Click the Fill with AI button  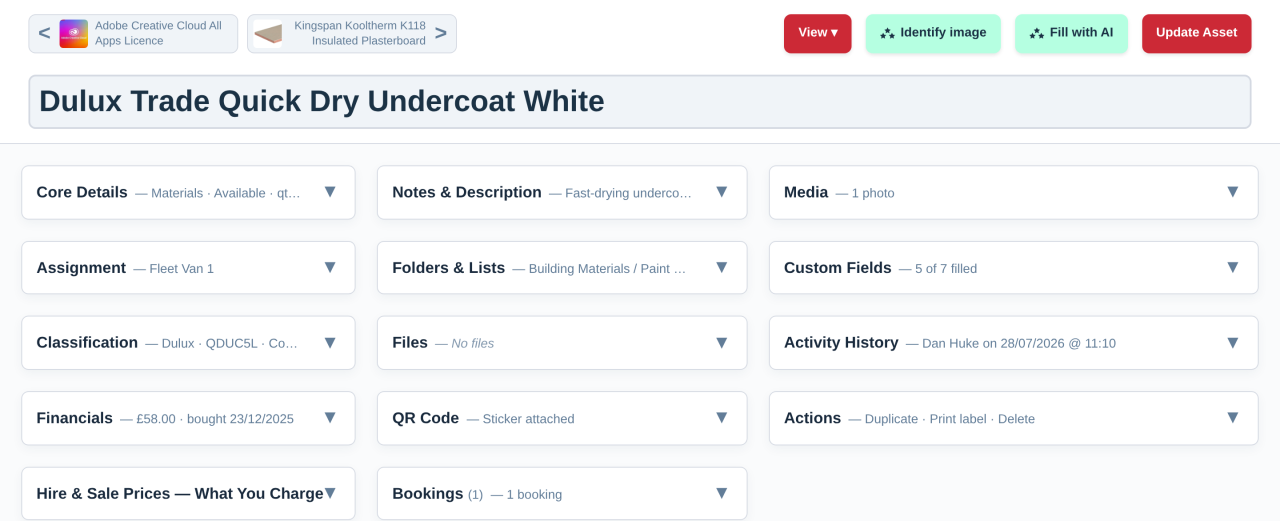1071,33
